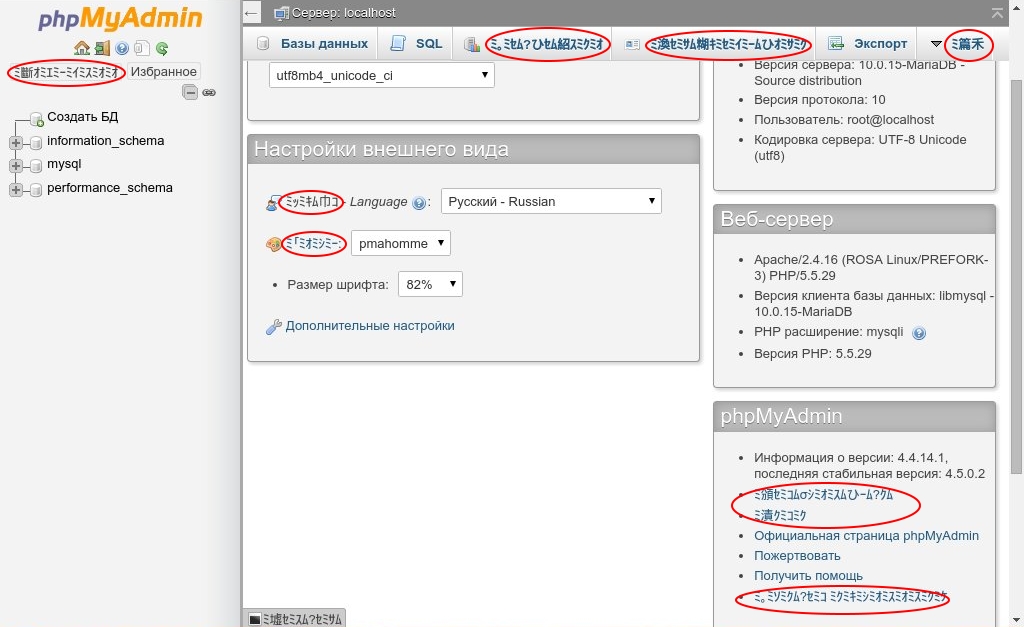
Task: Click the wrench icon beside Дополнительные настройки
Action: point(274,327)
